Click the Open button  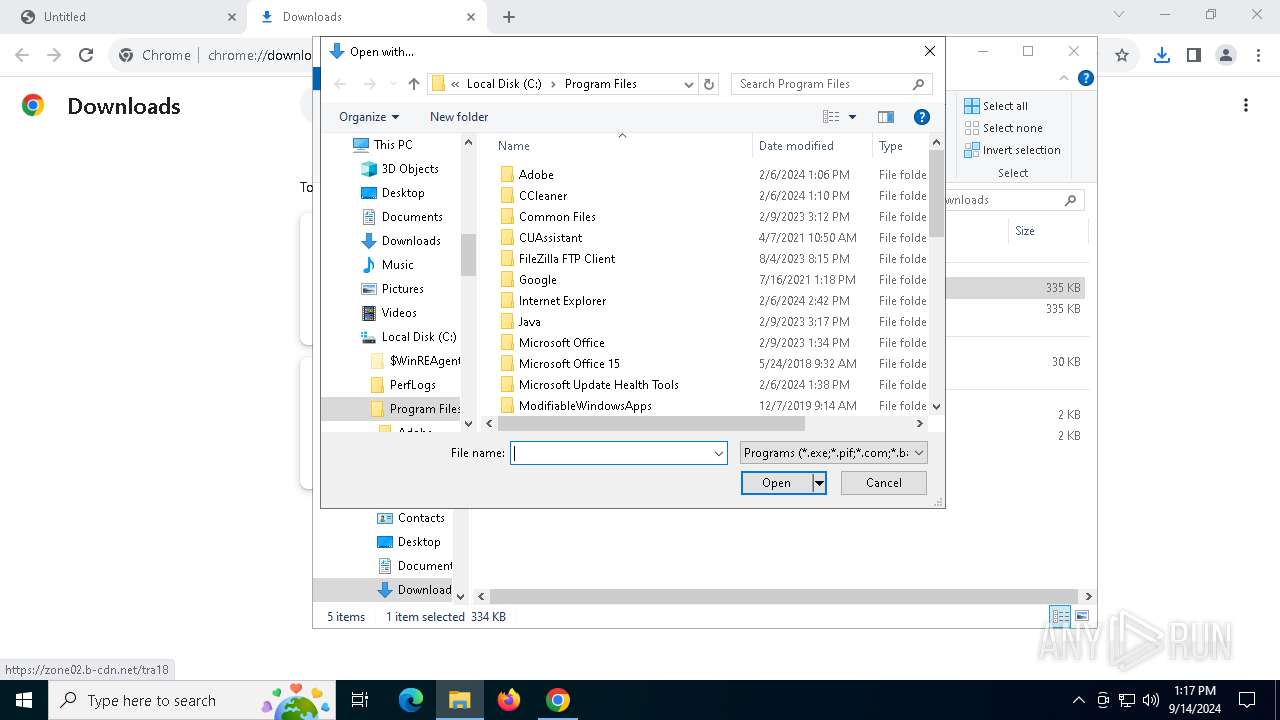(x=776, y=483)
